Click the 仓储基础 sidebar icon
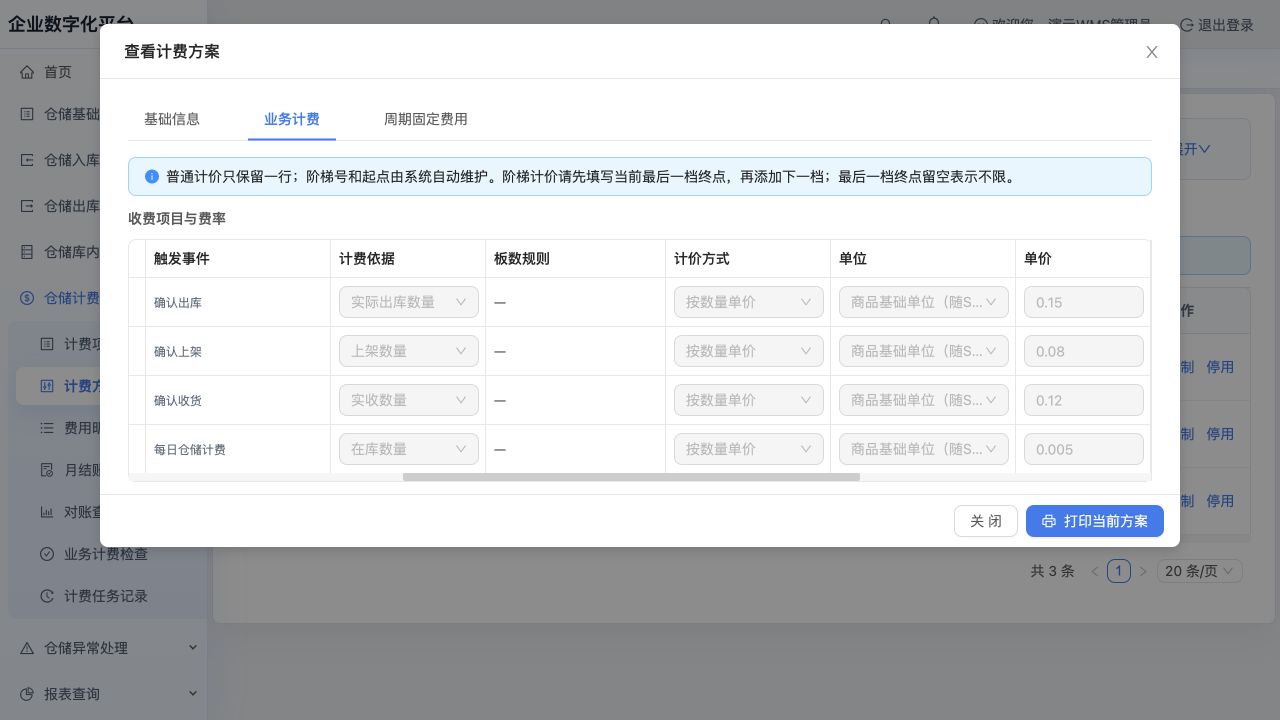The width and height of the screenshot is (1280, 720). [27, 114]
